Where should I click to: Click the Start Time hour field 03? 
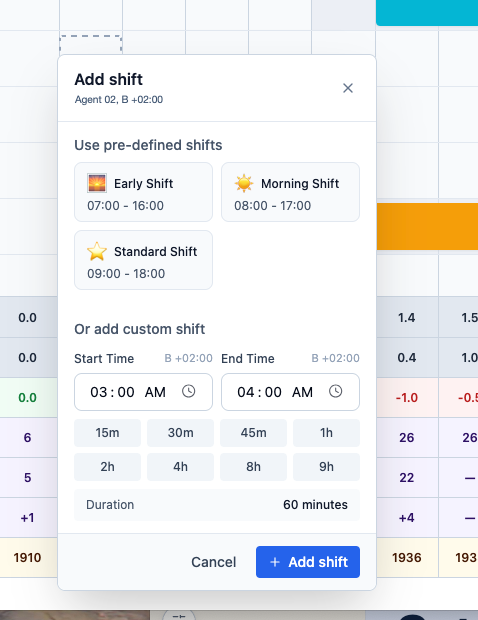pos(98,392)
